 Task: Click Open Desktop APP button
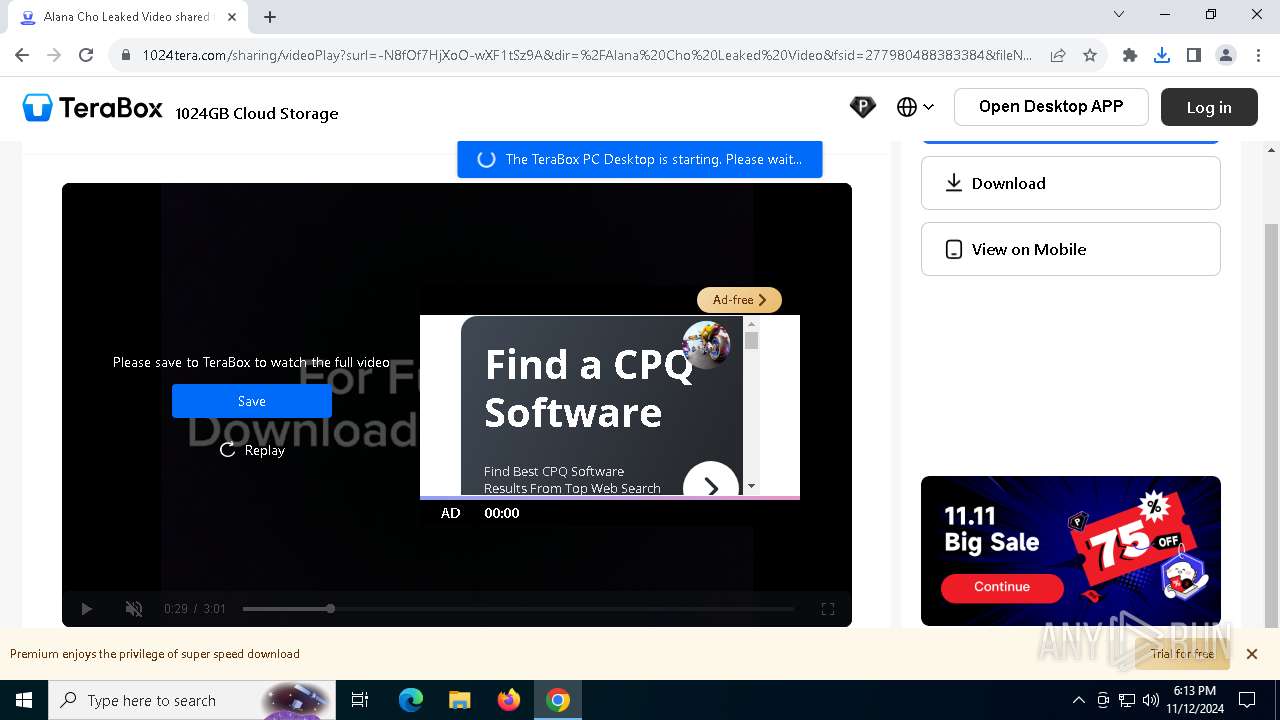point(1051,107)
